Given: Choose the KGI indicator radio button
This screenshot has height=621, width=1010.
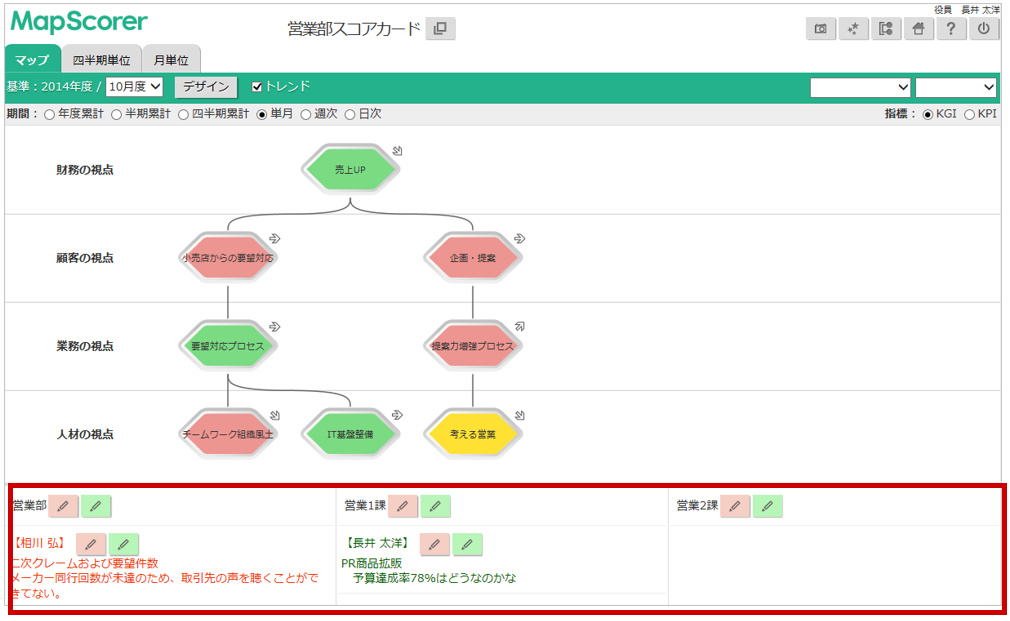Looking at the screenshot, I should (928, 115).
